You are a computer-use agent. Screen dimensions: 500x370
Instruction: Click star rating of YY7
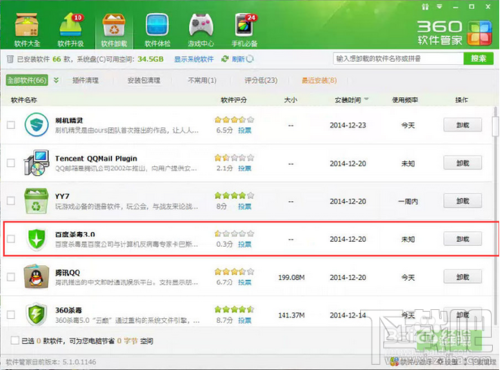pyautogui.click(x=234, y=195)
